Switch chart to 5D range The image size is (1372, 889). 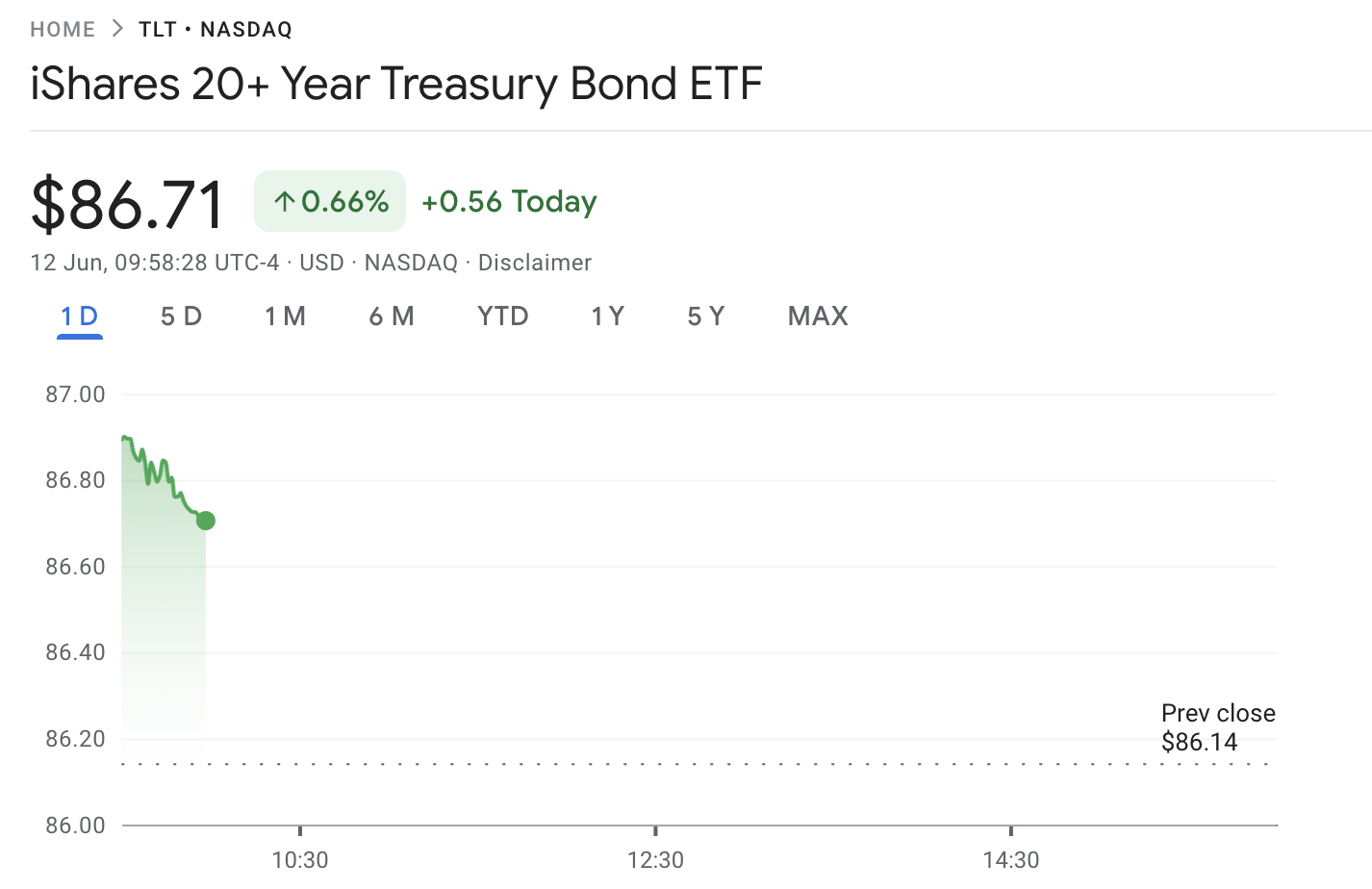(x=181, y=317)
